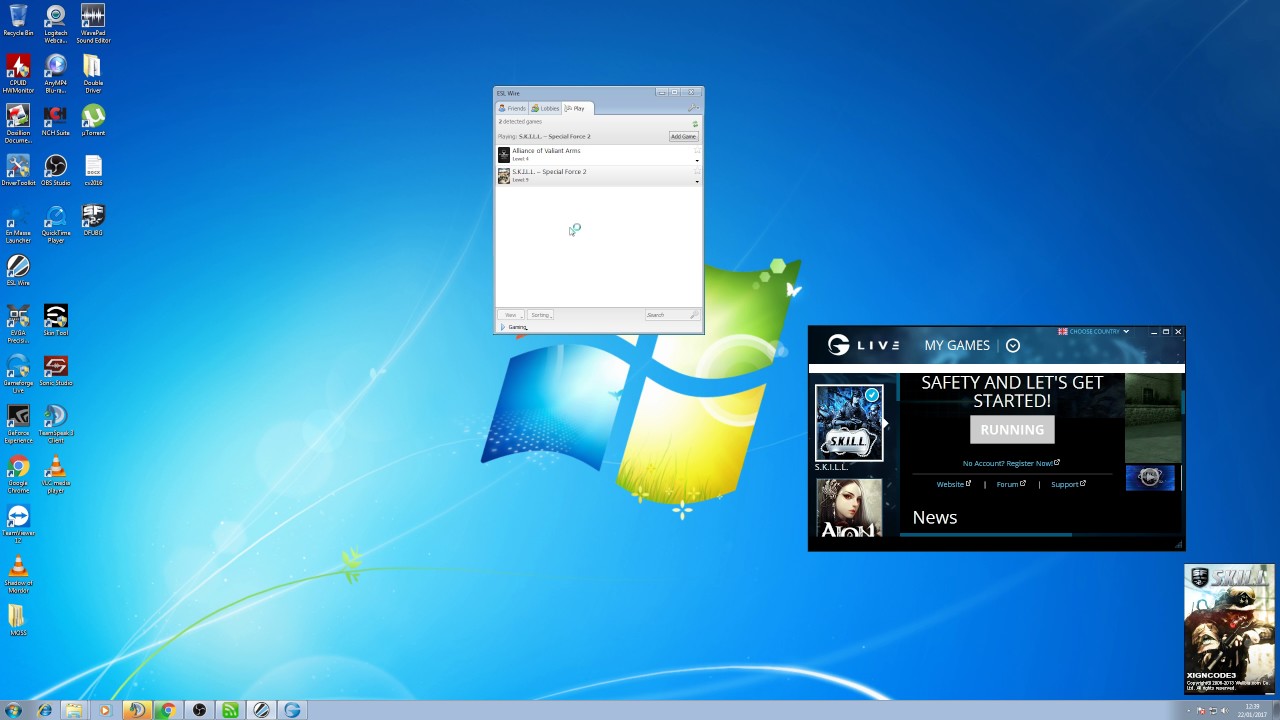Open the View dropdown in ESL Wire
Viewport: 1280px width, 720px height.
[511, 315]
